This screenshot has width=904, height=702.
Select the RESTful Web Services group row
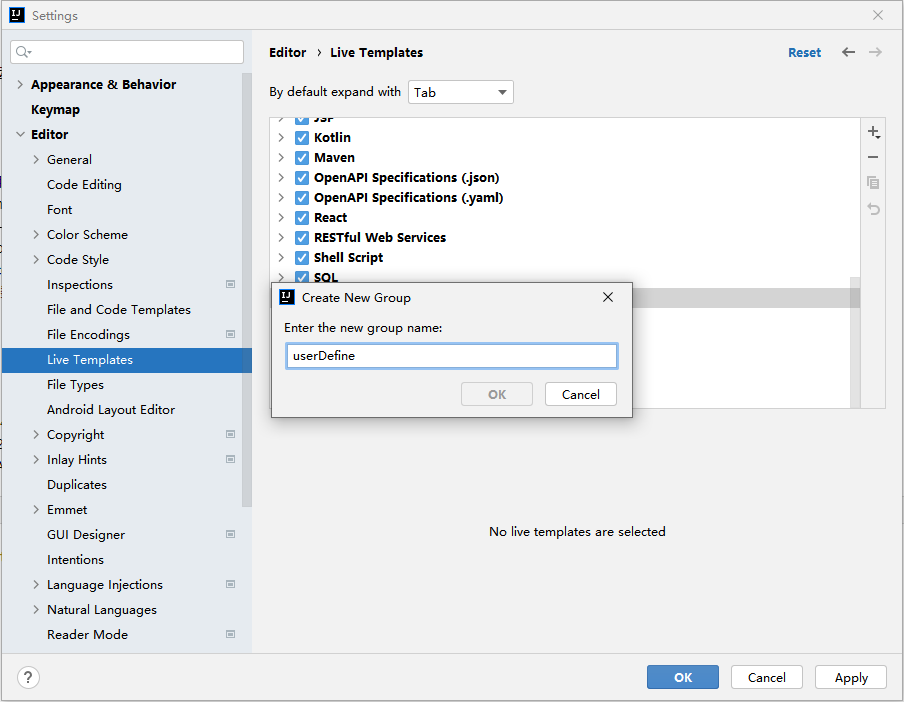click(565, 237)
